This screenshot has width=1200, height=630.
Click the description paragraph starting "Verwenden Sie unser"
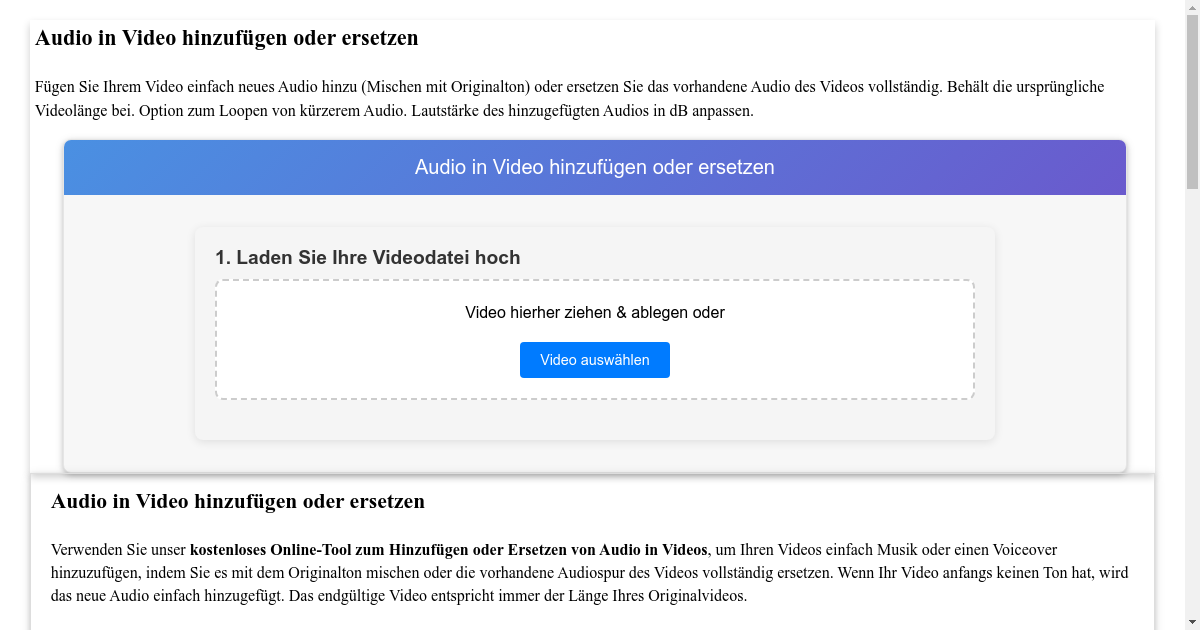click(590, 572)
